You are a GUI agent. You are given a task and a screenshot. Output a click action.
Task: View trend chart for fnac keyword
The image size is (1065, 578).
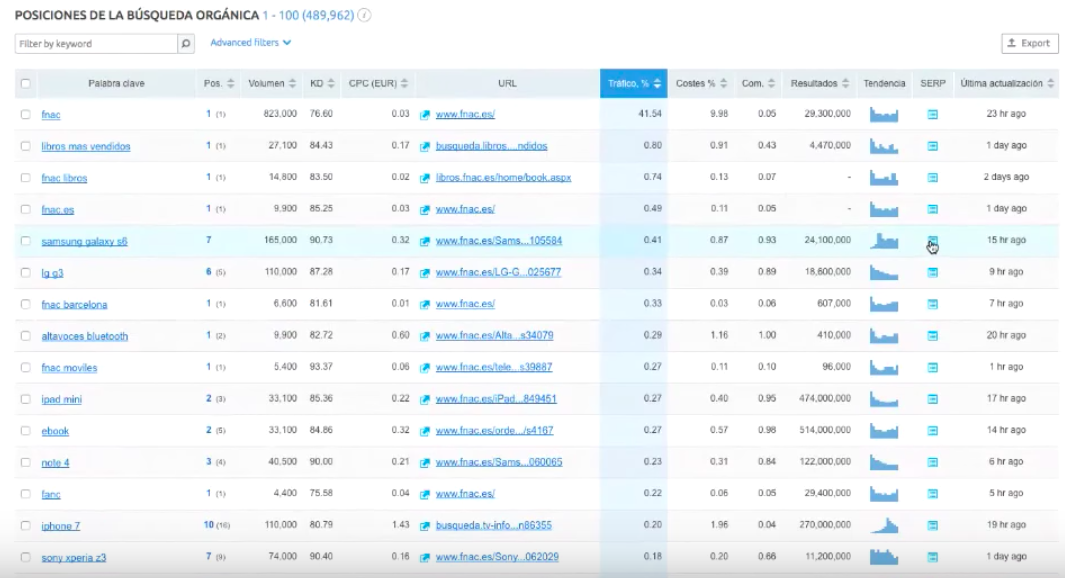pyautogui.click(x=884, y=114)
